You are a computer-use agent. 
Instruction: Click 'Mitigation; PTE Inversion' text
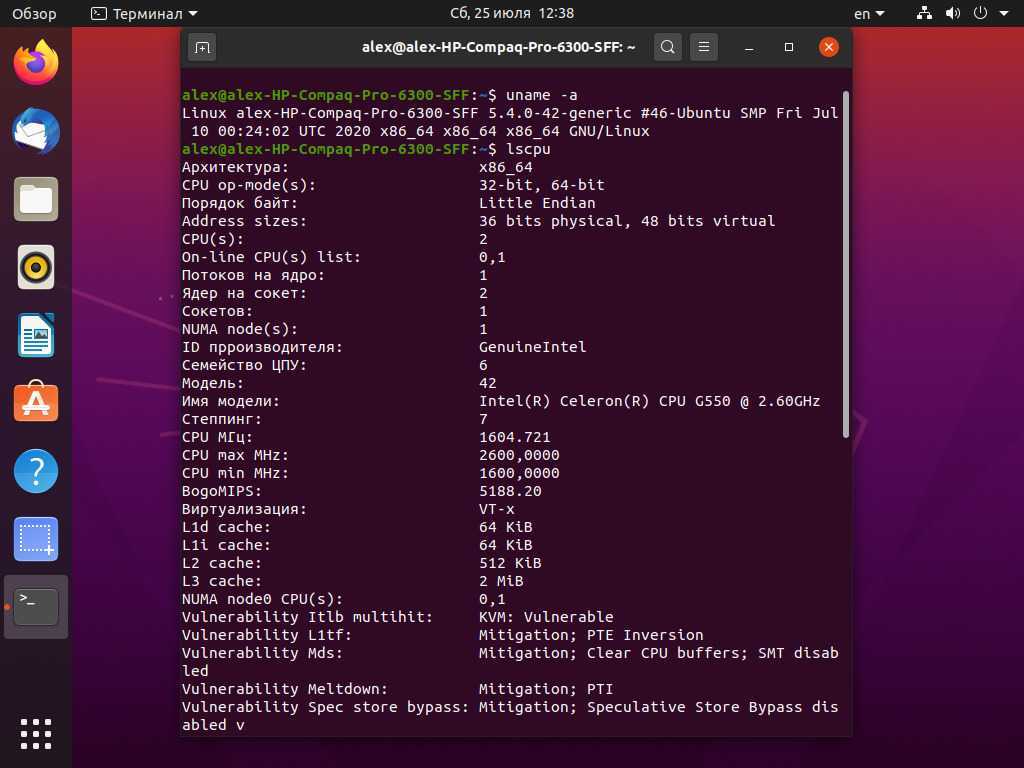point(591,635)
